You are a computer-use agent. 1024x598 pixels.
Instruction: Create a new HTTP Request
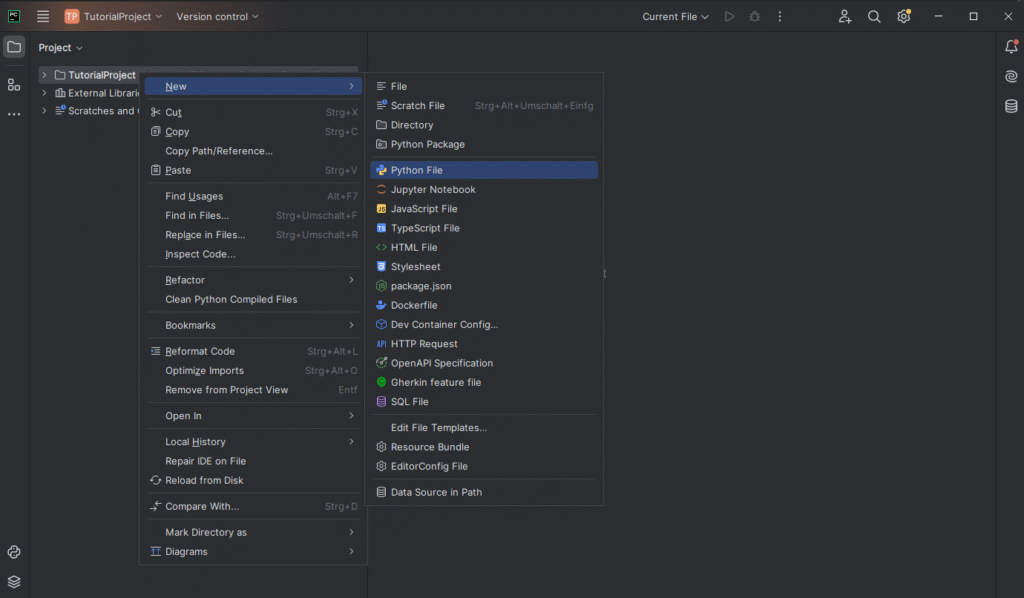pos(484,344)
